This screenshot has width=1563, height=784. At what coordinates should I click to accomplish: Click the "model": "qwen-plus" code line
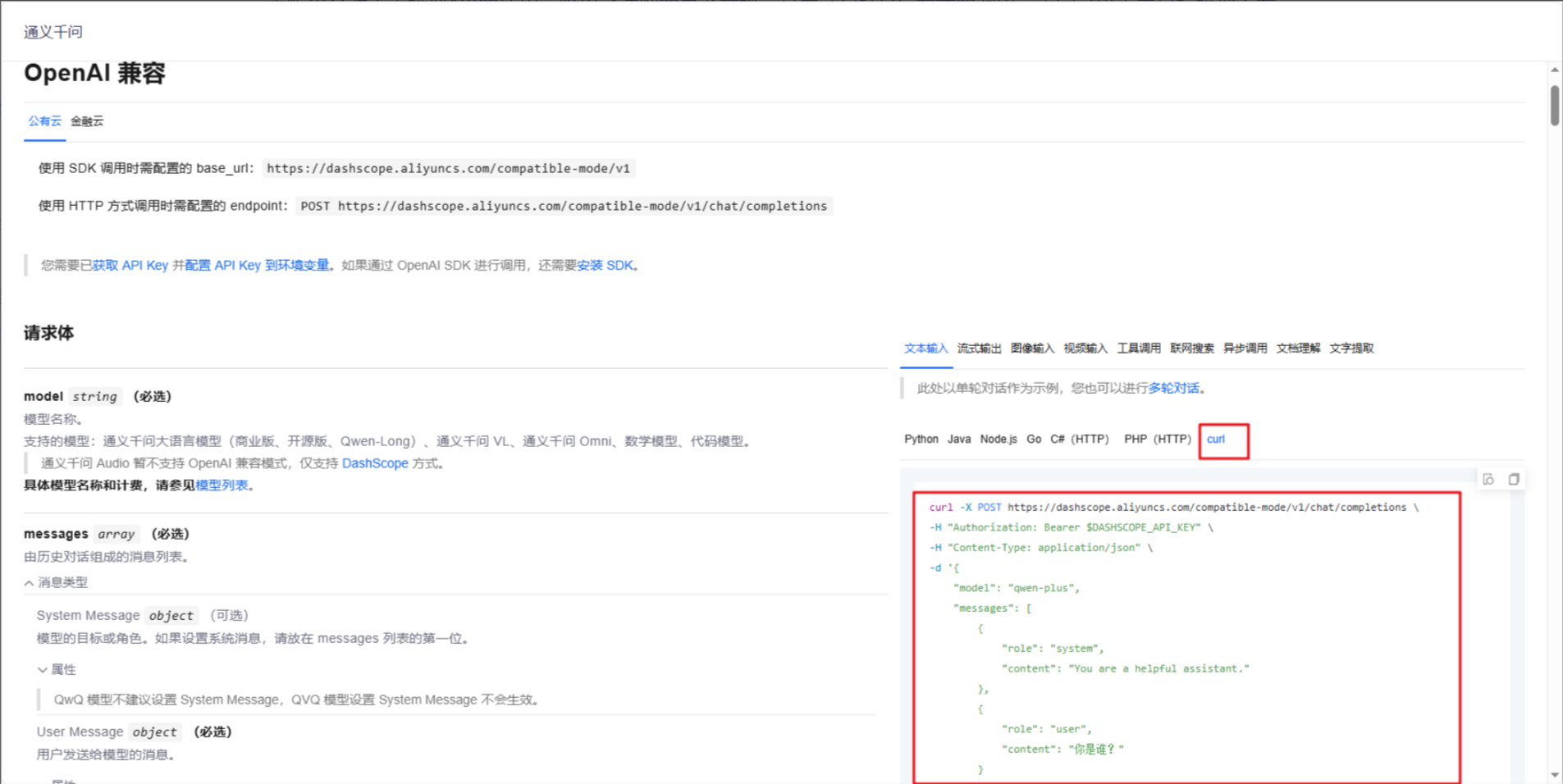[x=1017, y=588]
